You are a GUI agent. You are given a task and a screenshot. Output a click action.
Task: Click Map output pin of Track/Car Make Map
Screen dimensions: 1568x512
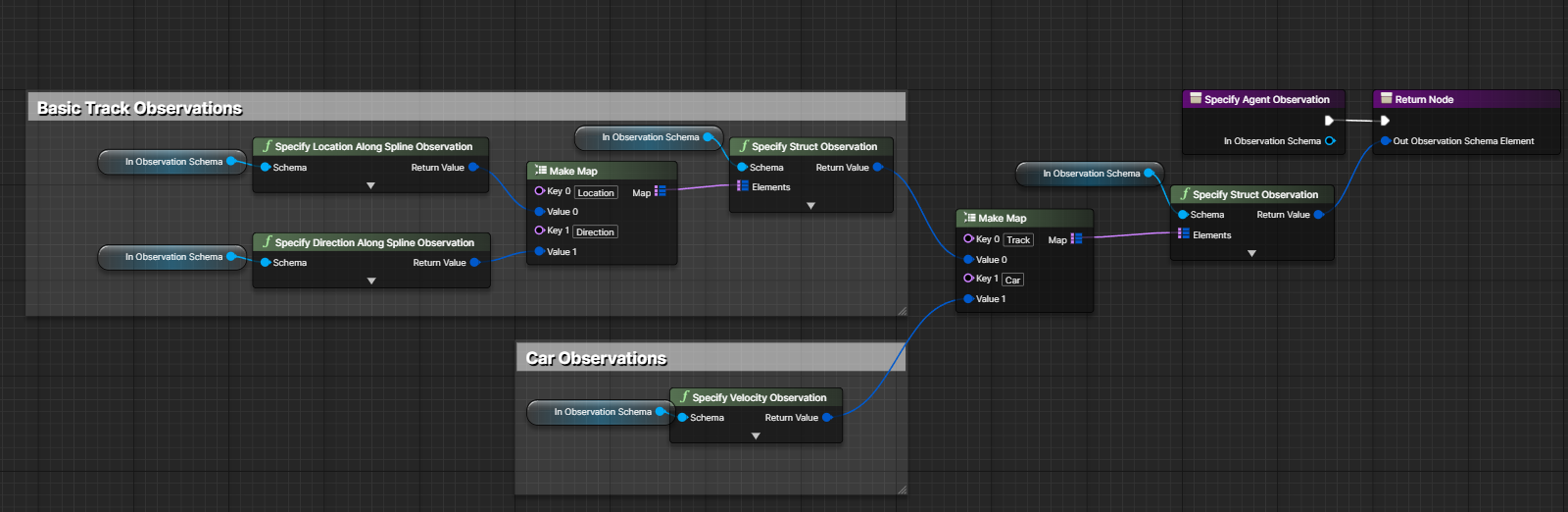[1076, 238]
